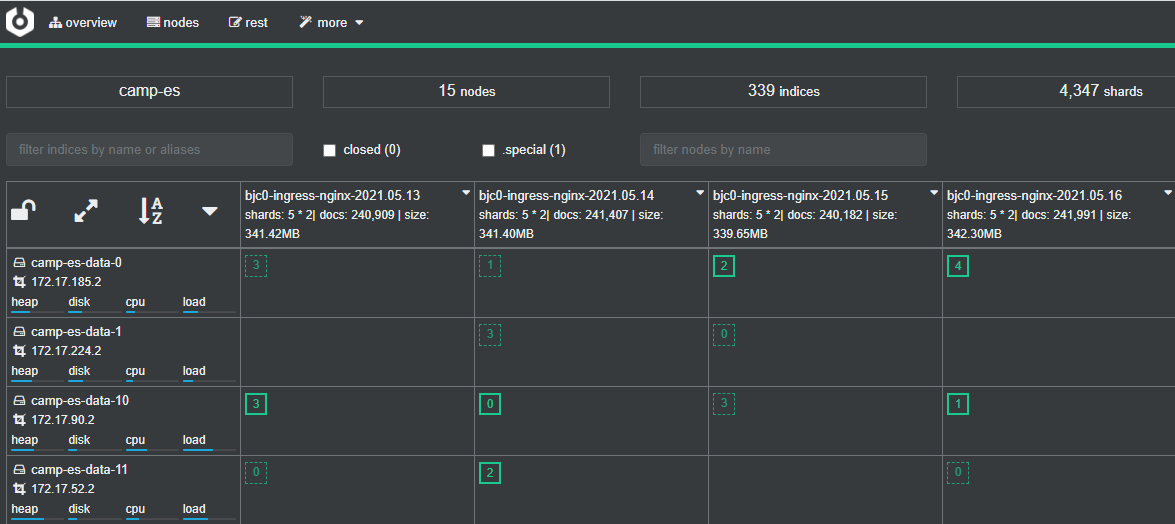Viewport: 1175px width, 524px height.
Task: Open the caret menu beside the sort icon
Action: [210, 210]
